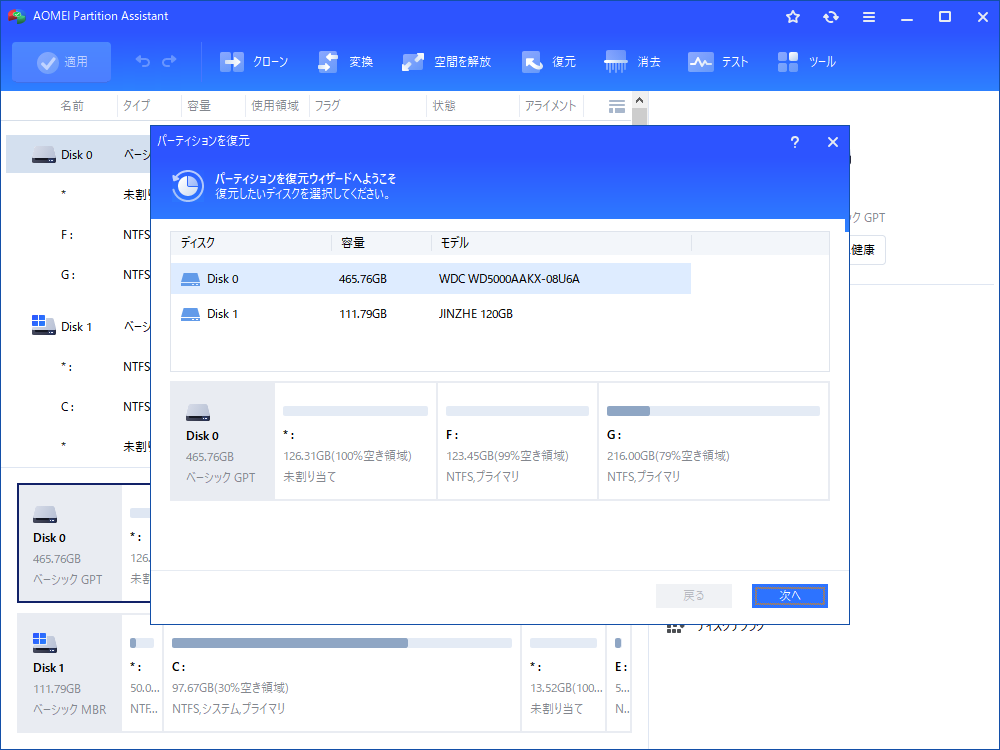1000x750 pixels.
Task: Click the 名前 column header
Action: point(71,106)
